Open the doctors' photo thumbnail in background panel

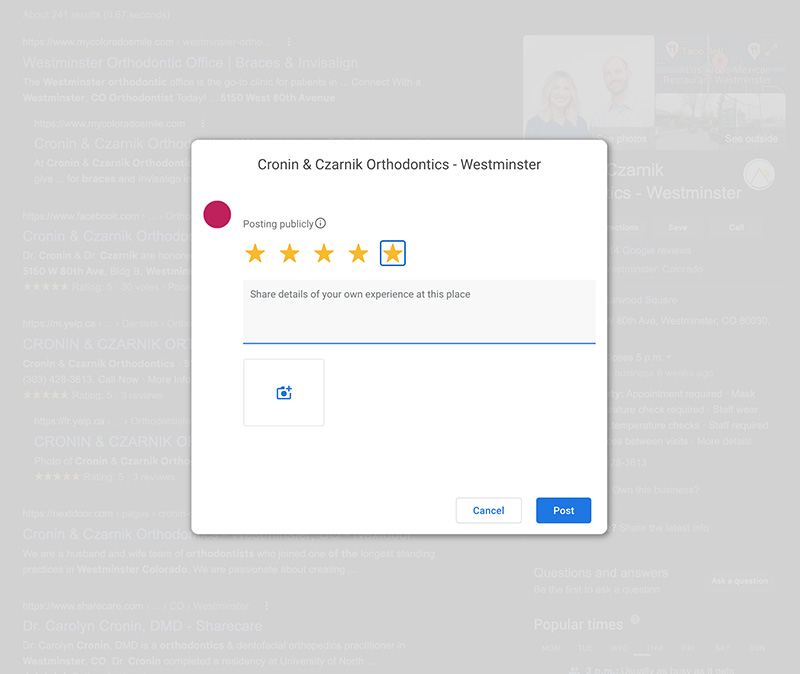click(x=589, y=87)
